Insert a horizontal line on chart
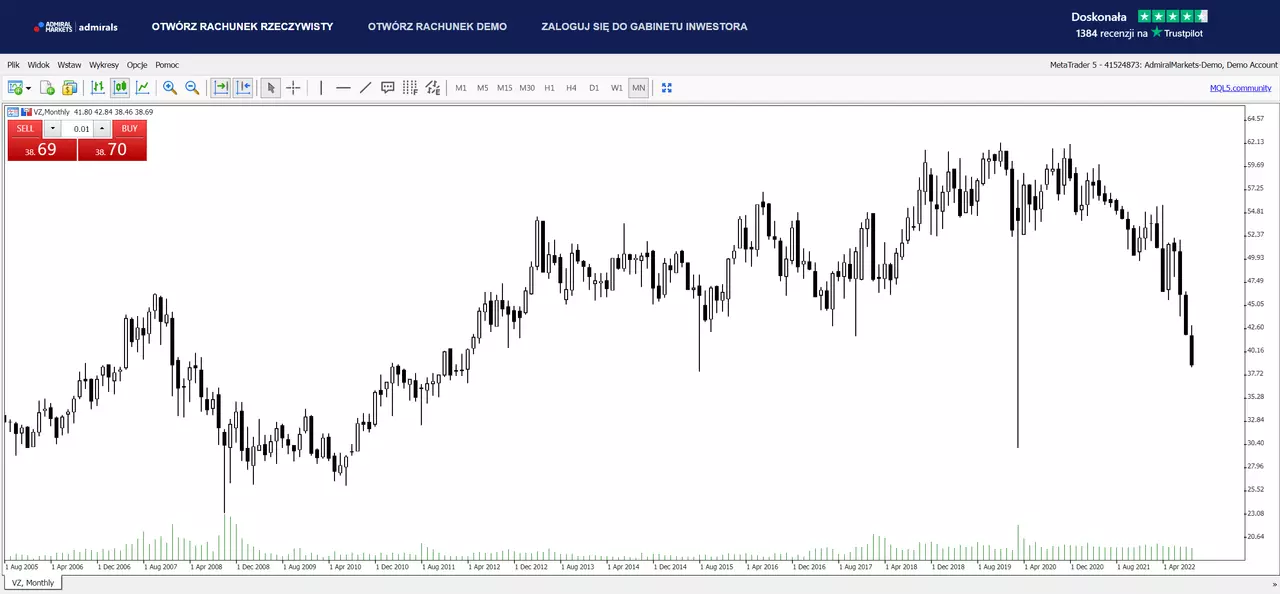The image size is (1280, 594). coord(343,88)
